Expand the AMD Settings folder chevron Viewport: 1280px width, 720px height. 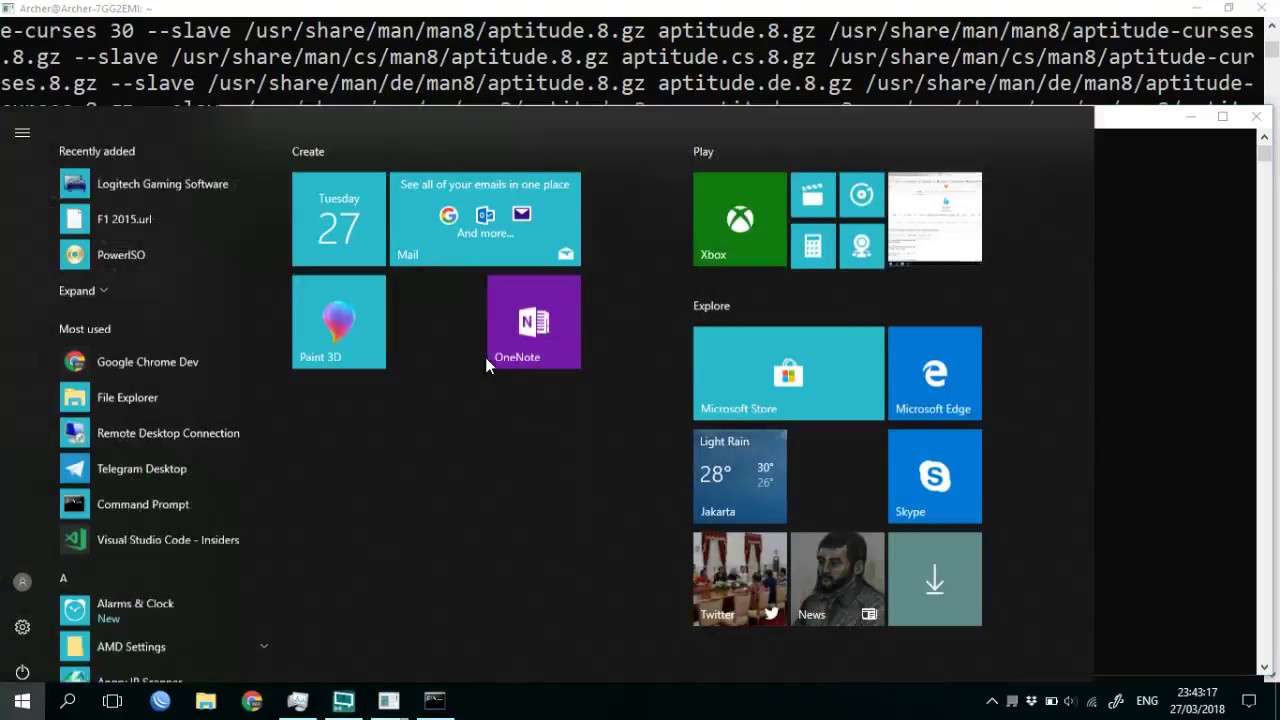tap(264, 647)
